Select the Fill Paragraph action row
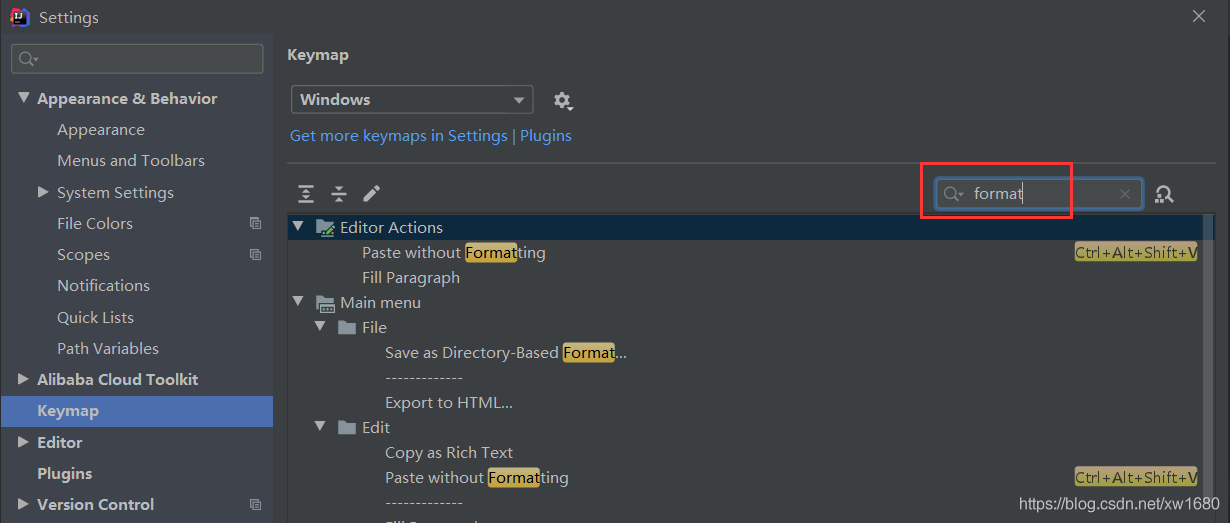 pyautogui.click(x=411, y=277)
